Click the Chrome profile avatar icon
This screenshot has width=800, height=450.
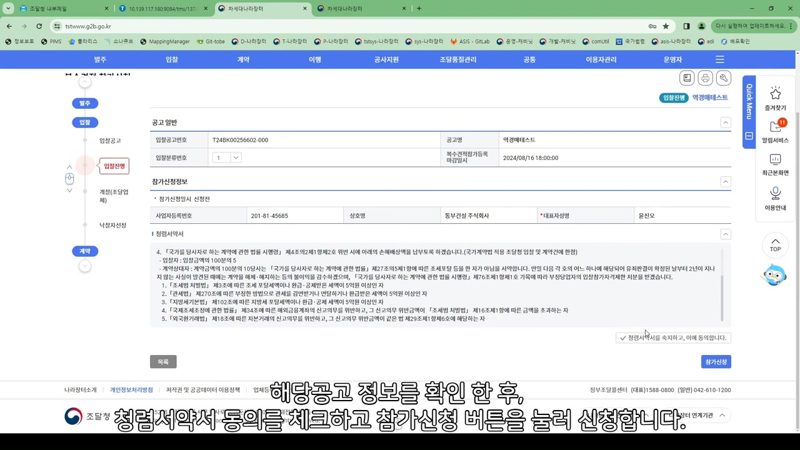coord(702,26)
